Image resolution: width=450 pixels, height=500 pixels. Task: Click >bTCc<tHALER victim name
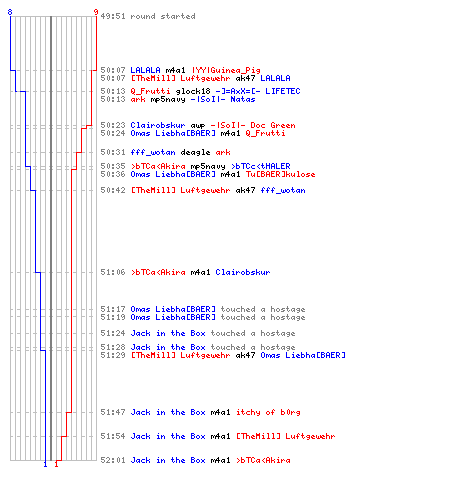click(x=261, y=166)
